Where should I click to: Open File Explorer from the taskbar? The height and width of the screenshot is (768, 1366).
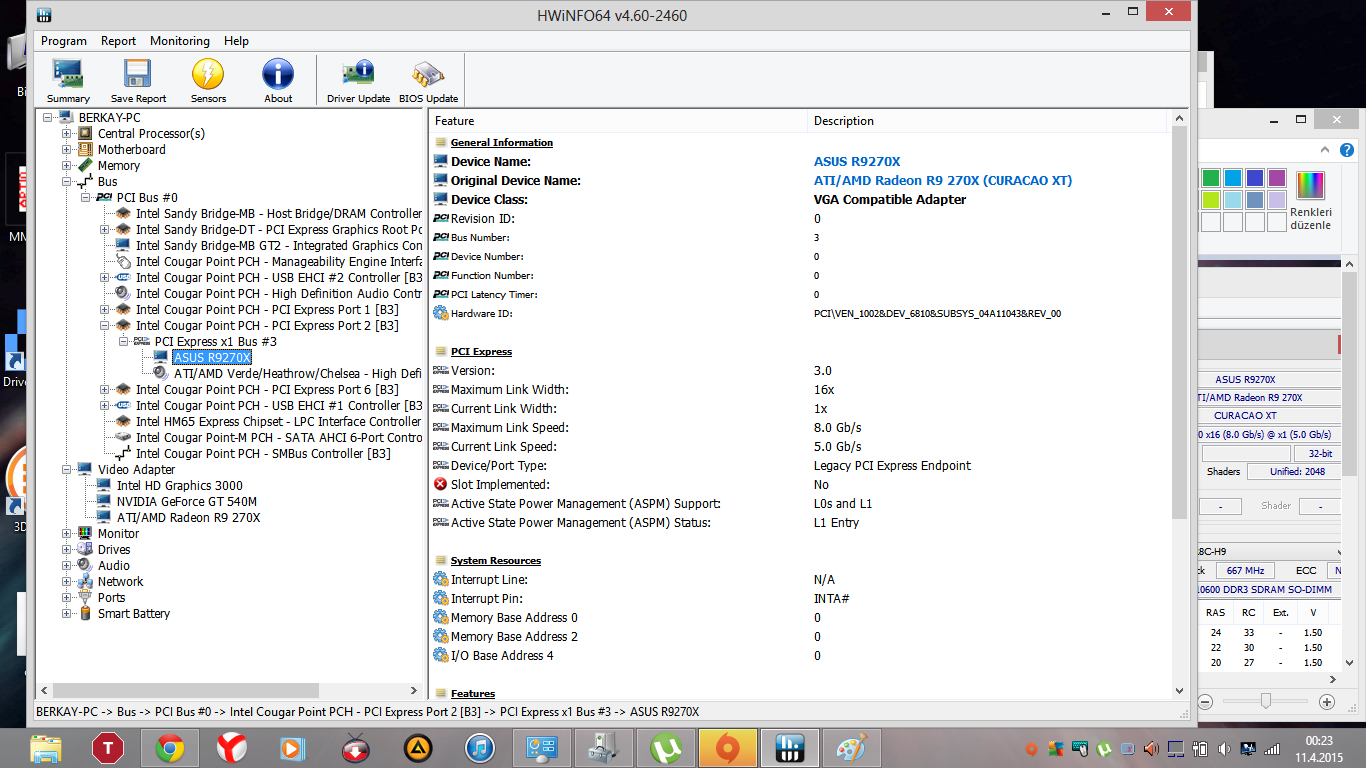[x=45, y=748]
